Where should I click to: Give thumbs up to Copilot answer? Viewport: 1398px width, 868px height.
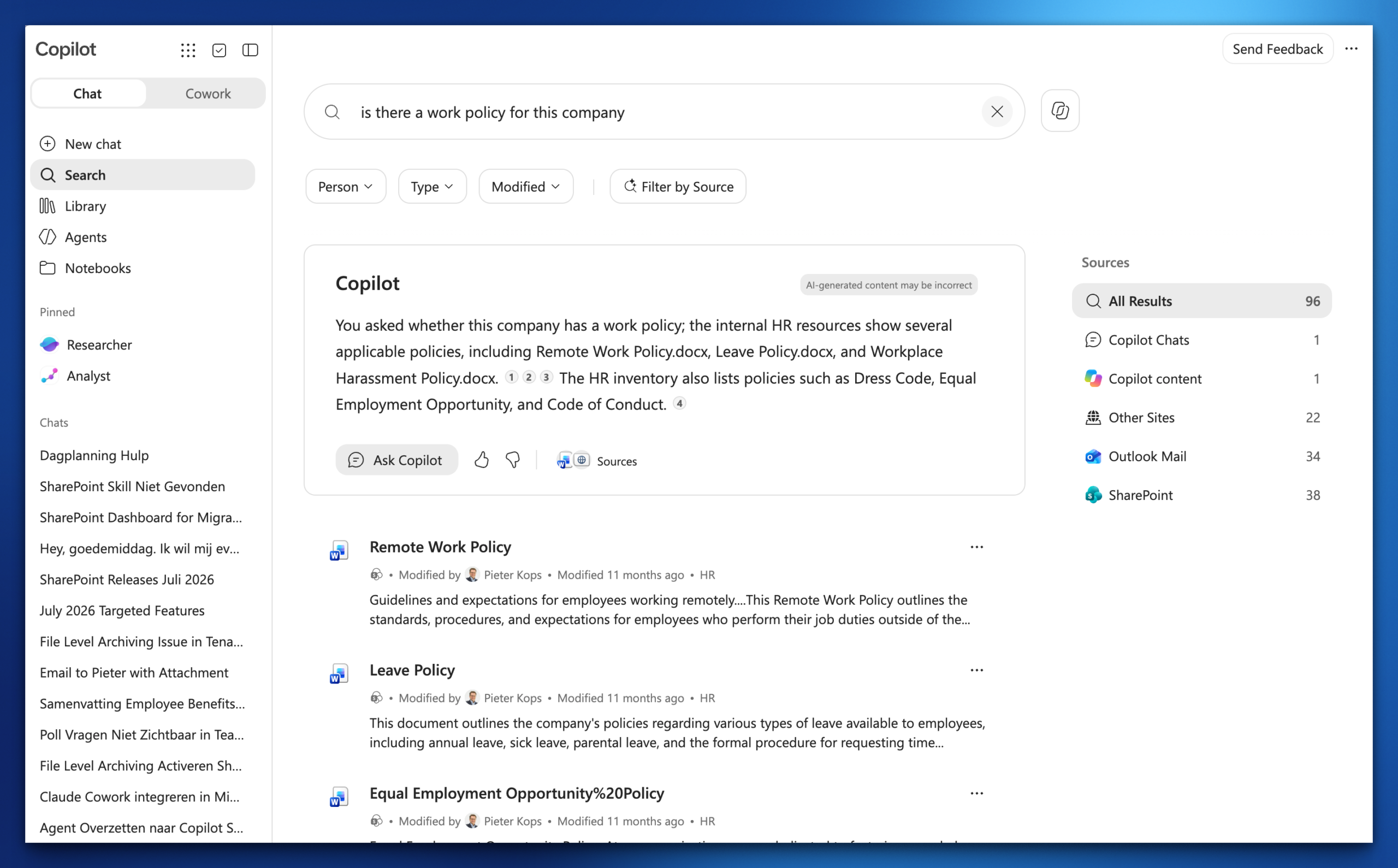(x=481, y=460)
